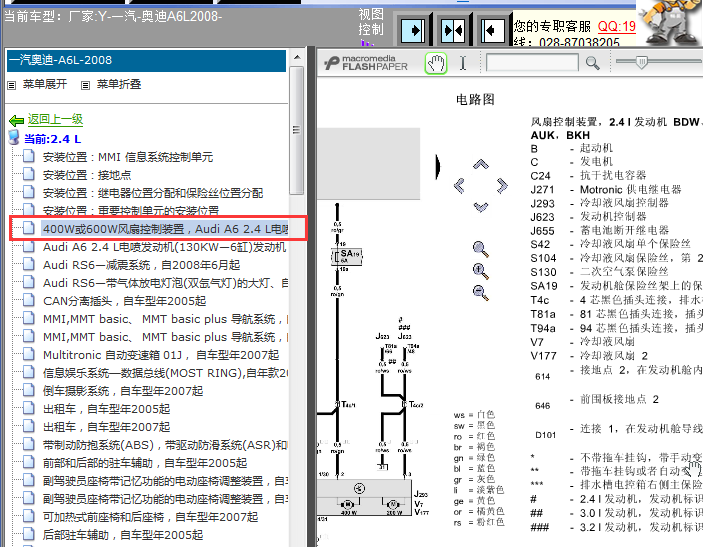The width and height of the screenshot is (703, 547).
Task: Click the left-arrow view control button
Action: (x=492, y=30)
